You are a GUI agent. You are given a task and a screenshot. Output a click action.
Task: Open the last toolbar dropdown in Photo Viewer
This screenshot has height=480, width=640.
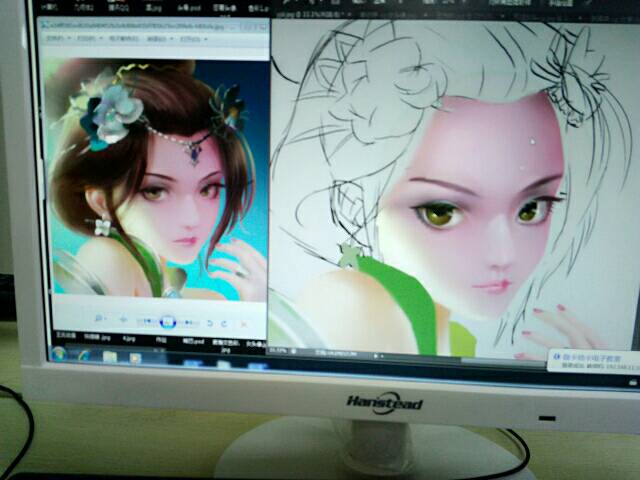click(x=193, y=40)
